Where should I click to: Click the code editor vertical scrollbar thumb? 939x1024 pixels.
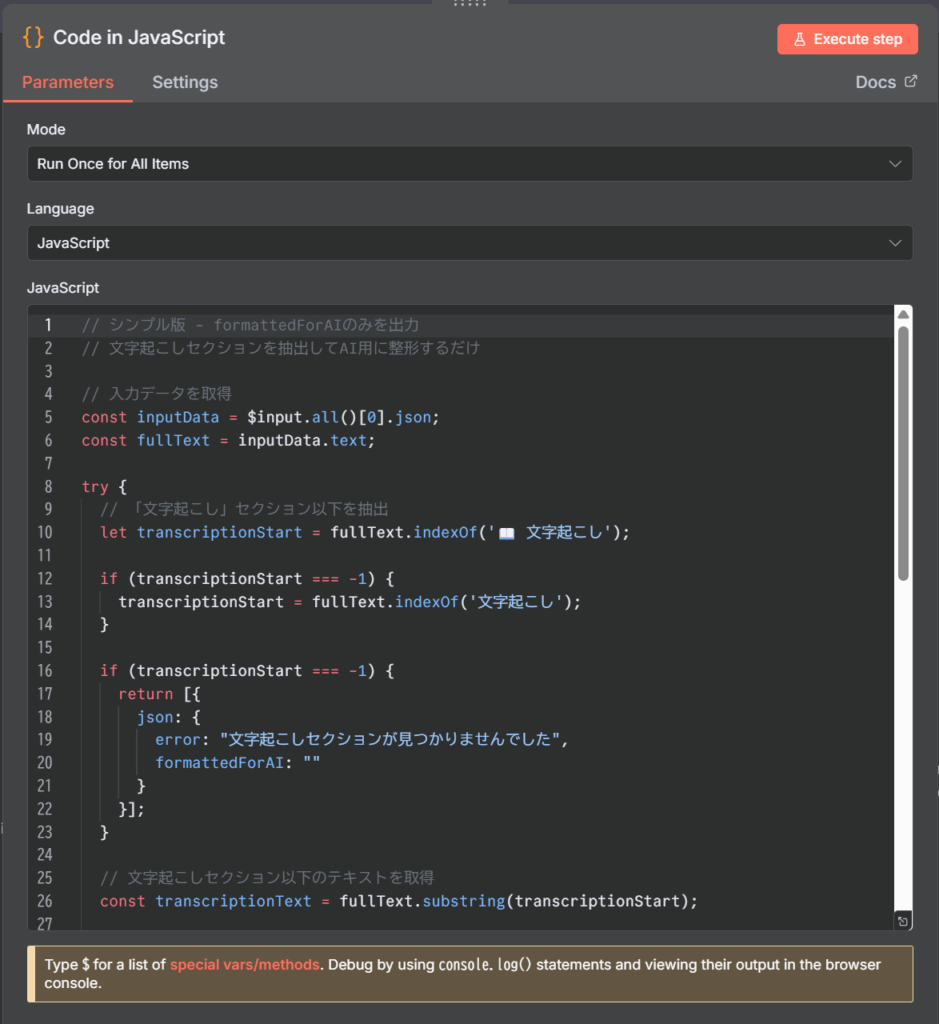[903, 450]
